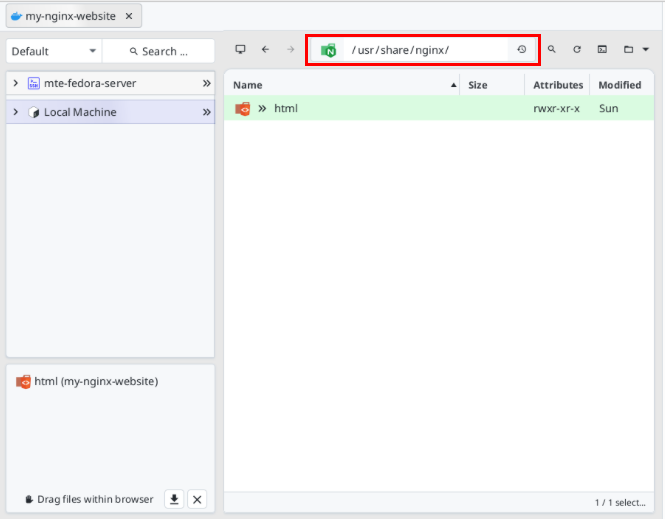
Task: Click the Sun modified date cell
Action: 609,109
